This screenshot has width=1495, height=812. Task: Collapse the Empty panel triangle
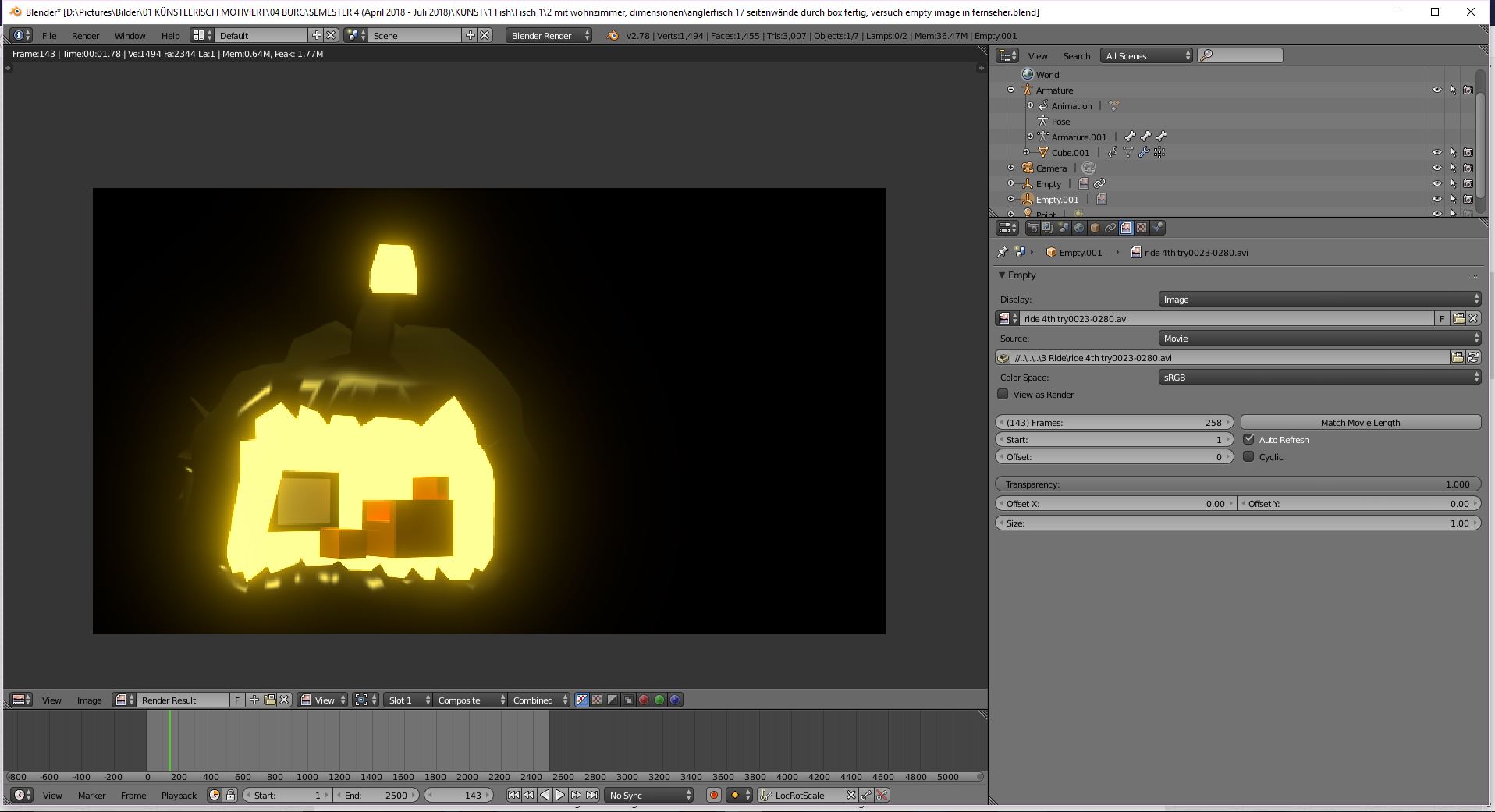[1002, 275]
